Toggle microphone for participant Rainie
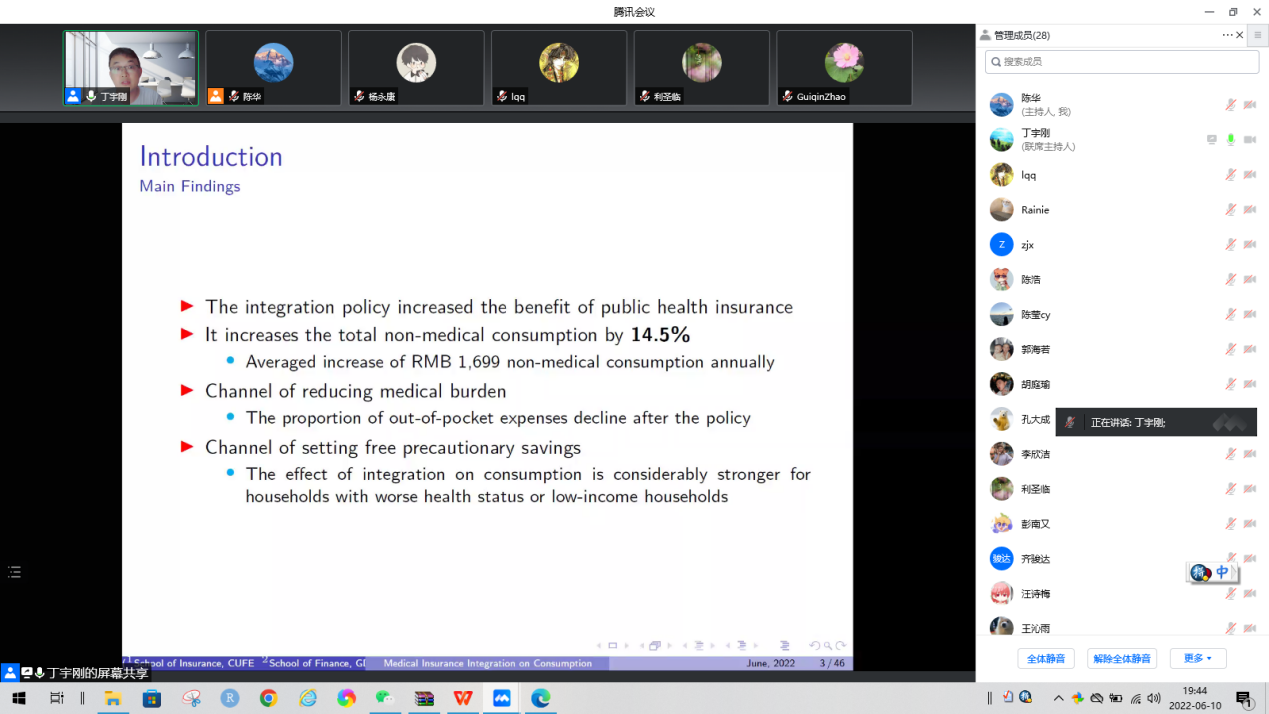This screenshot has width=1269, height=714. (1231, 210)
